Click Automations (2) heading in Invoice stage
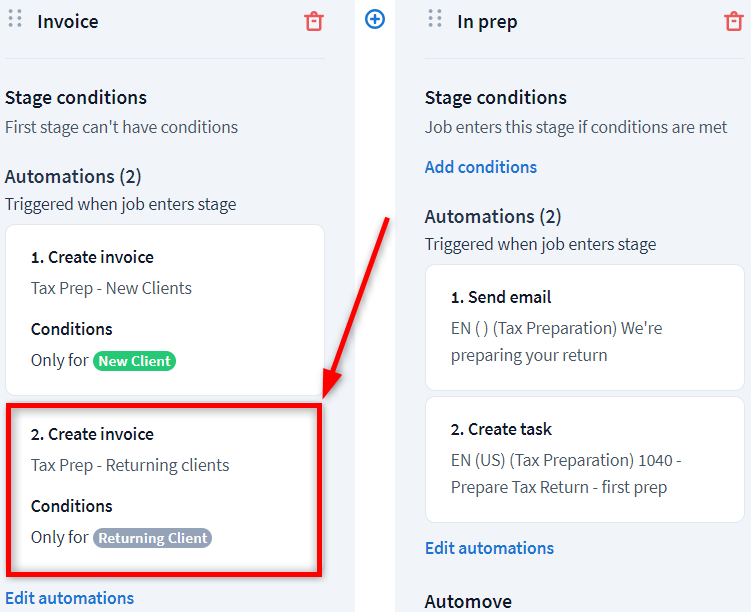This screenshot has height=612, width=751. coord(73,177)
